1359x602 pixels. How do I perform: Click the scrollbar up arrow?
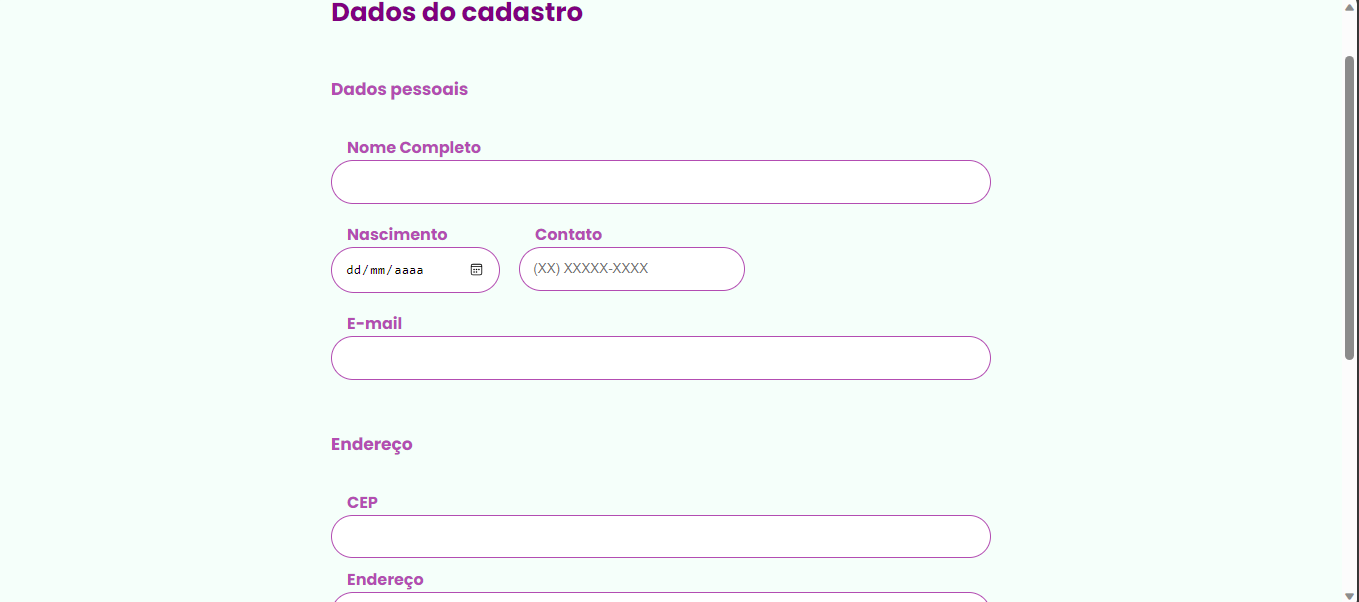(1350, 6)
